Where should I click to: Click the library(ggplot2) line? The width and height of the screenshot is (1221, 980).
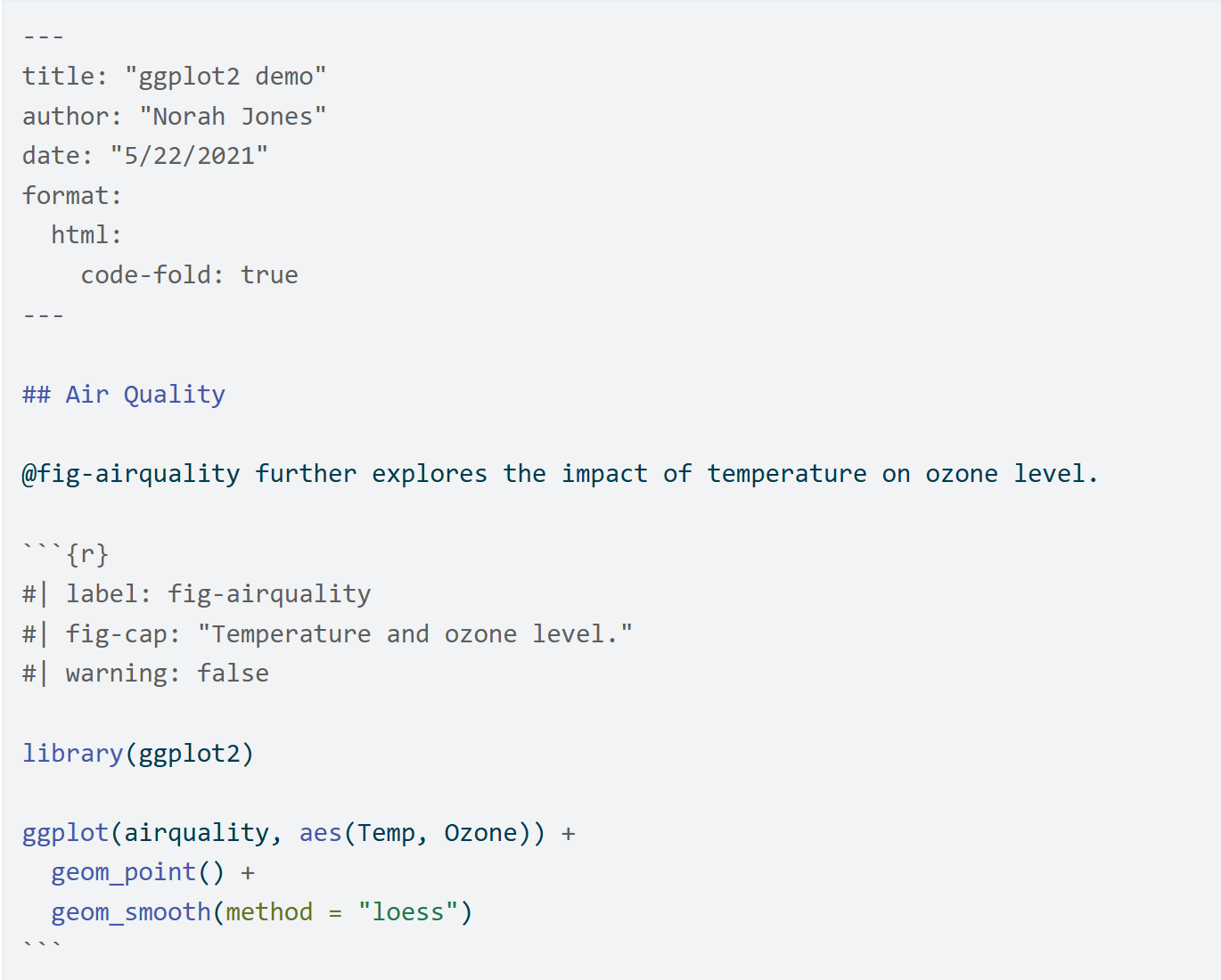click(138, 754)
